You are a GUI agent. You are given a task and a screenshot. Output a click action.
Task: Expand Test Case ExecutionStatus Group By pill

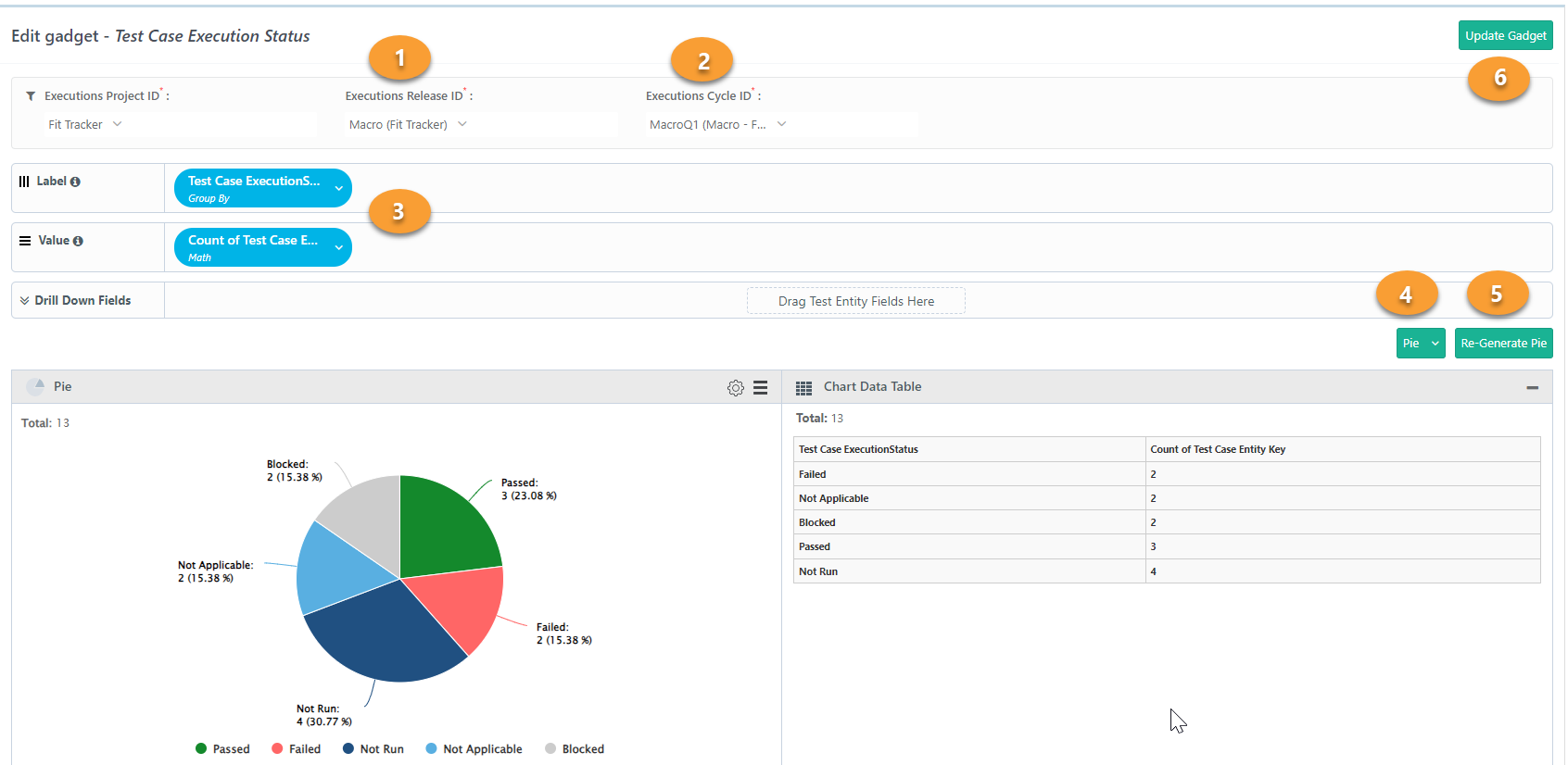(x=338, y=189)
